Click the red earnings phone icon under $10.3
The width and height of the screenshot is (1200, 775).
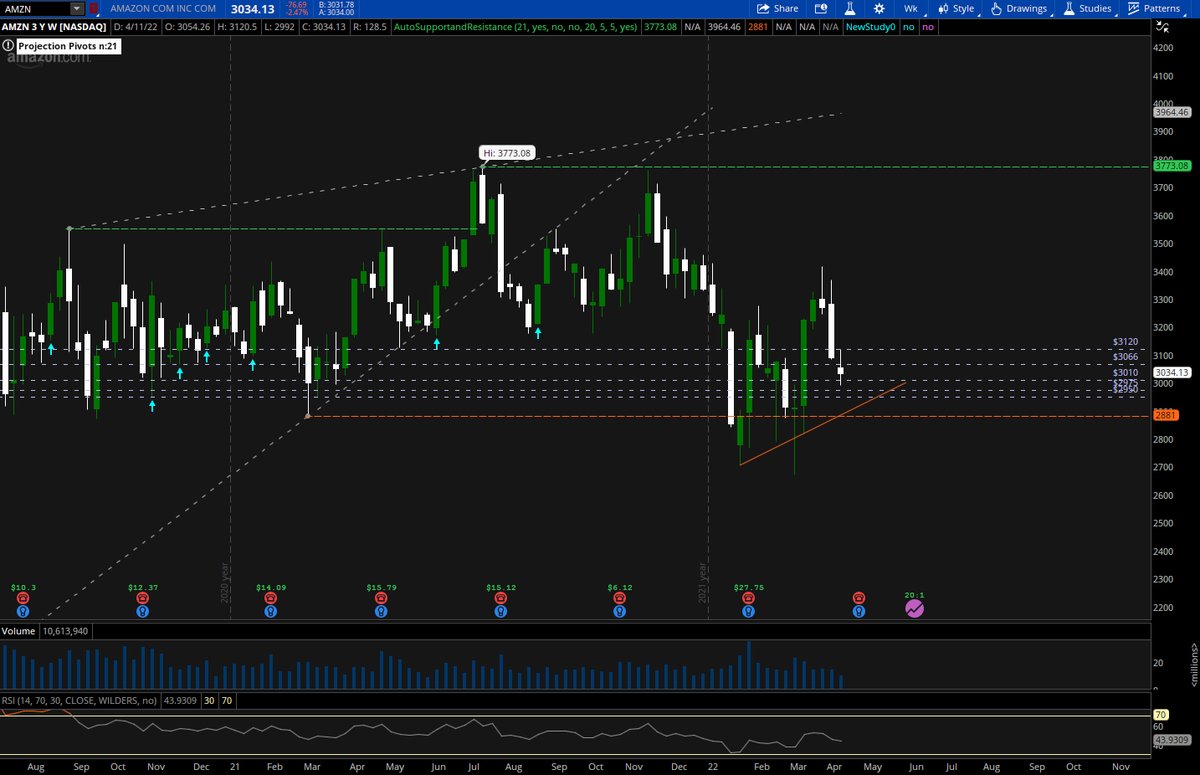click(x=23, y=598)
